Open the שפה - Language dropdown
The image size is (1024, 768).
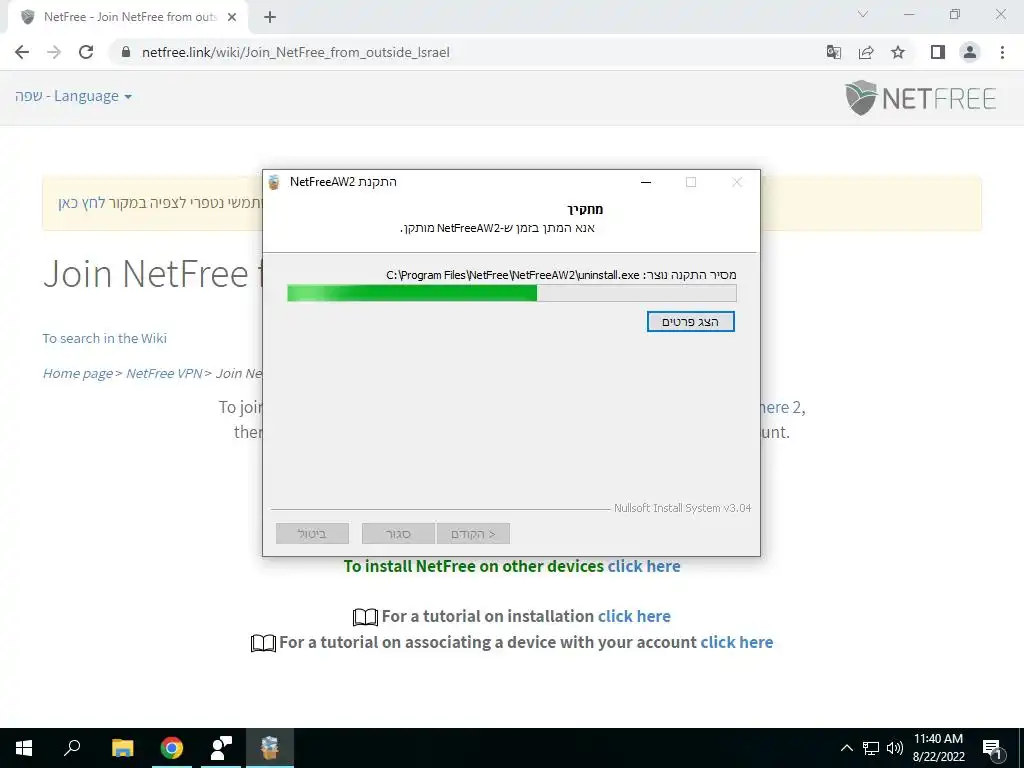click(73, 96)
